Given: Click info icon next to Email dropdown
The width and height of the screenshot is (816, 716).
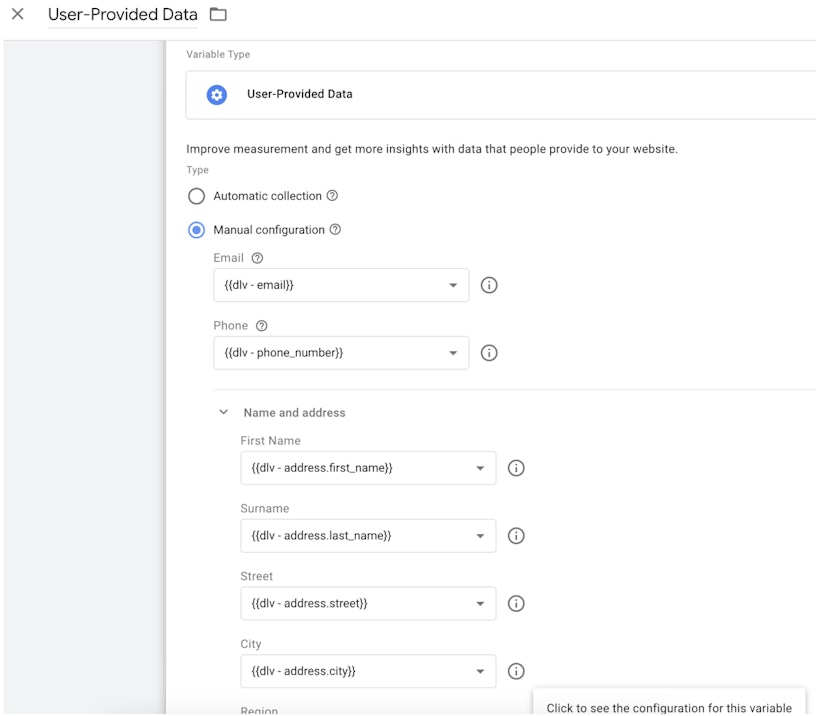Looking at the screenshot, I should pos(489,285).
